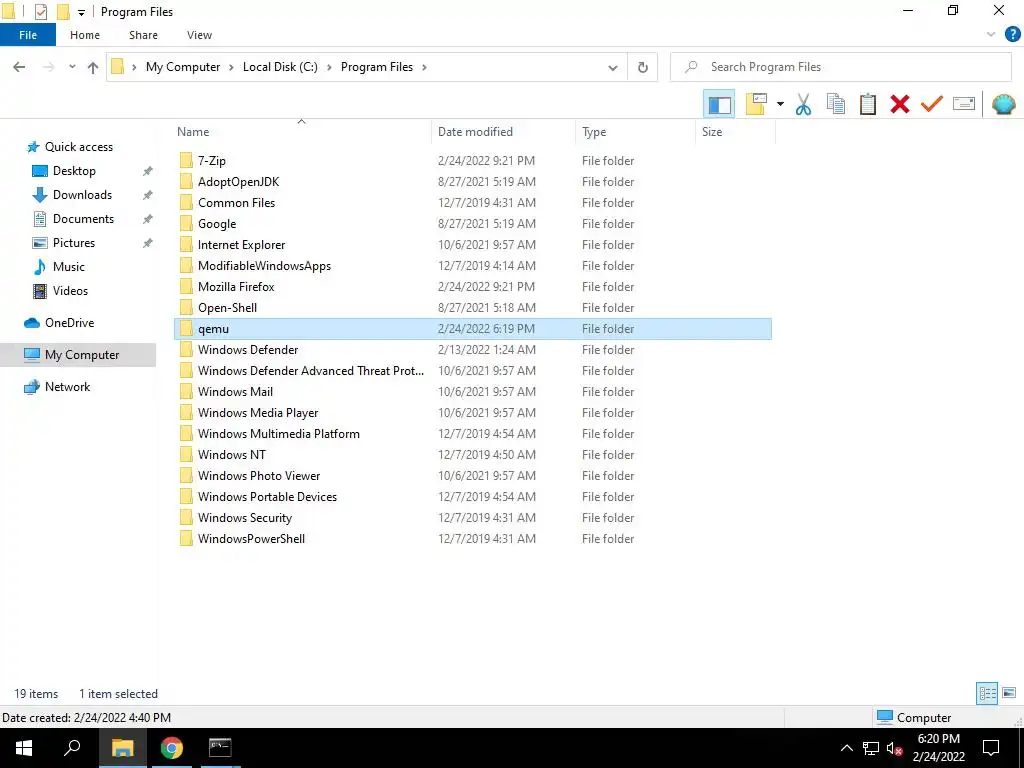Open Desktop in the navigation pane
1024x768 pixels.
click(74, 171)
